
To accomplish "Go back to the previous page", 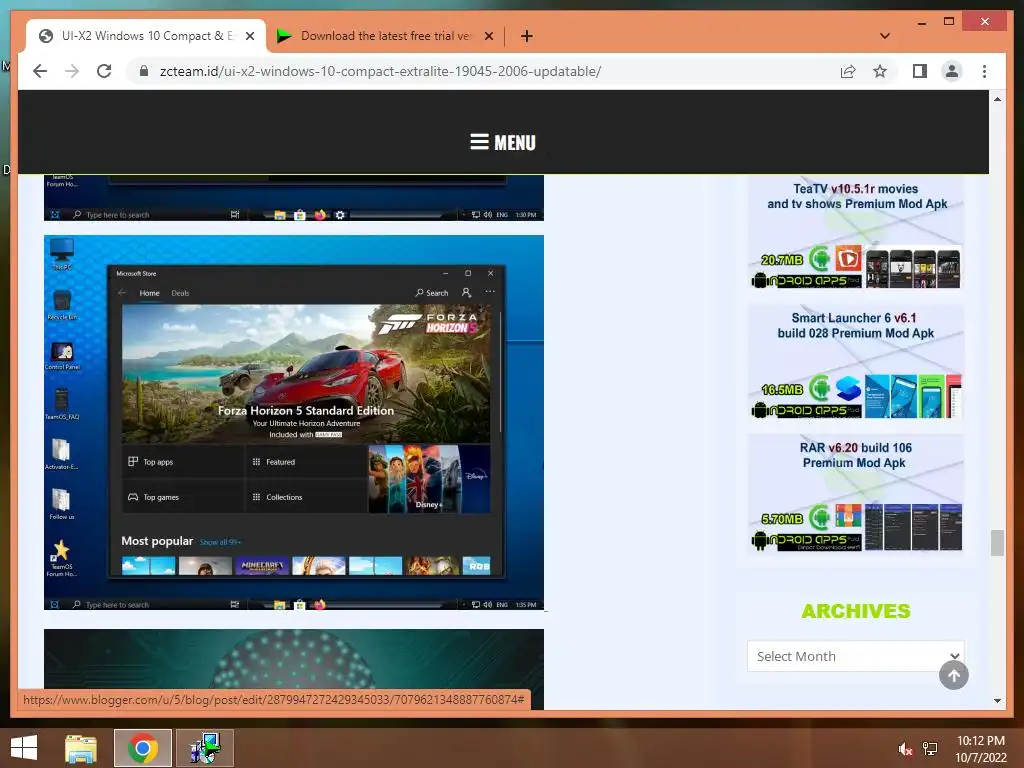I will click(40, 71).
